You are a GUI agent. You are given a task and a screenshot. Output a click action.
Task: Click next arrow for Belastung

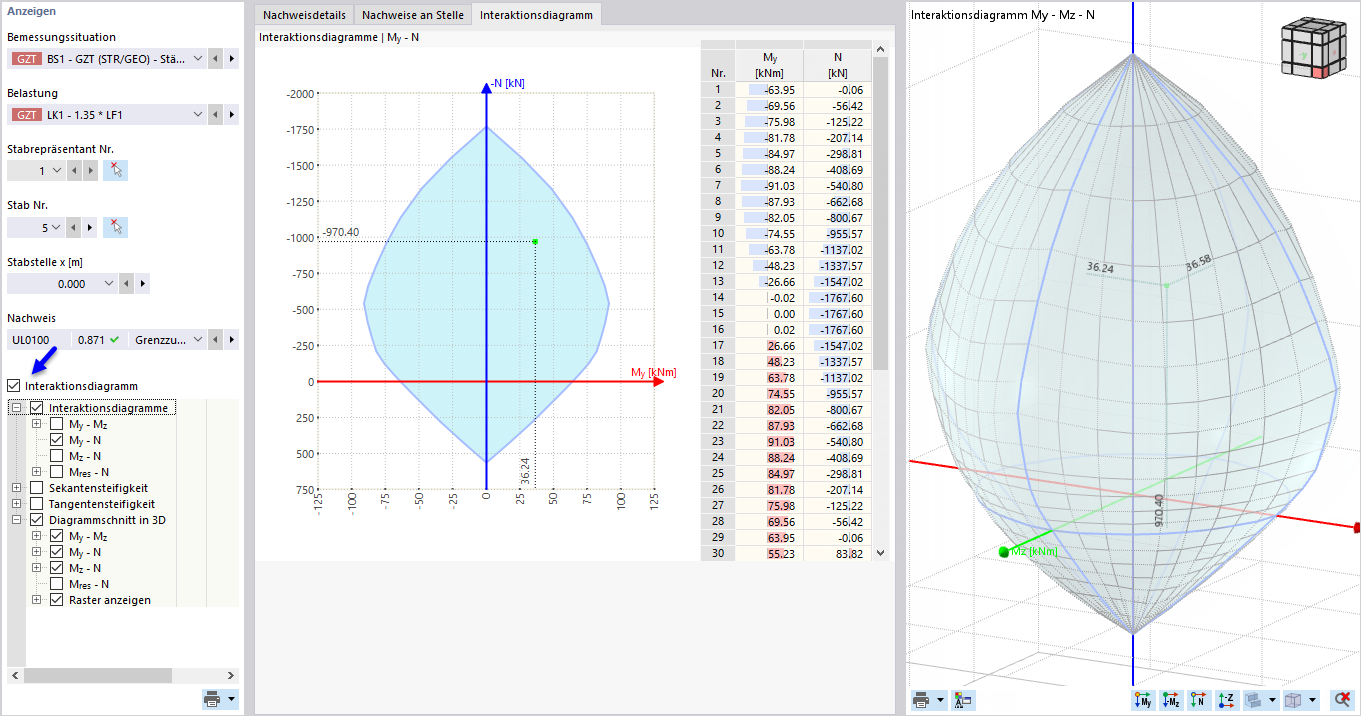coord(232,115)
